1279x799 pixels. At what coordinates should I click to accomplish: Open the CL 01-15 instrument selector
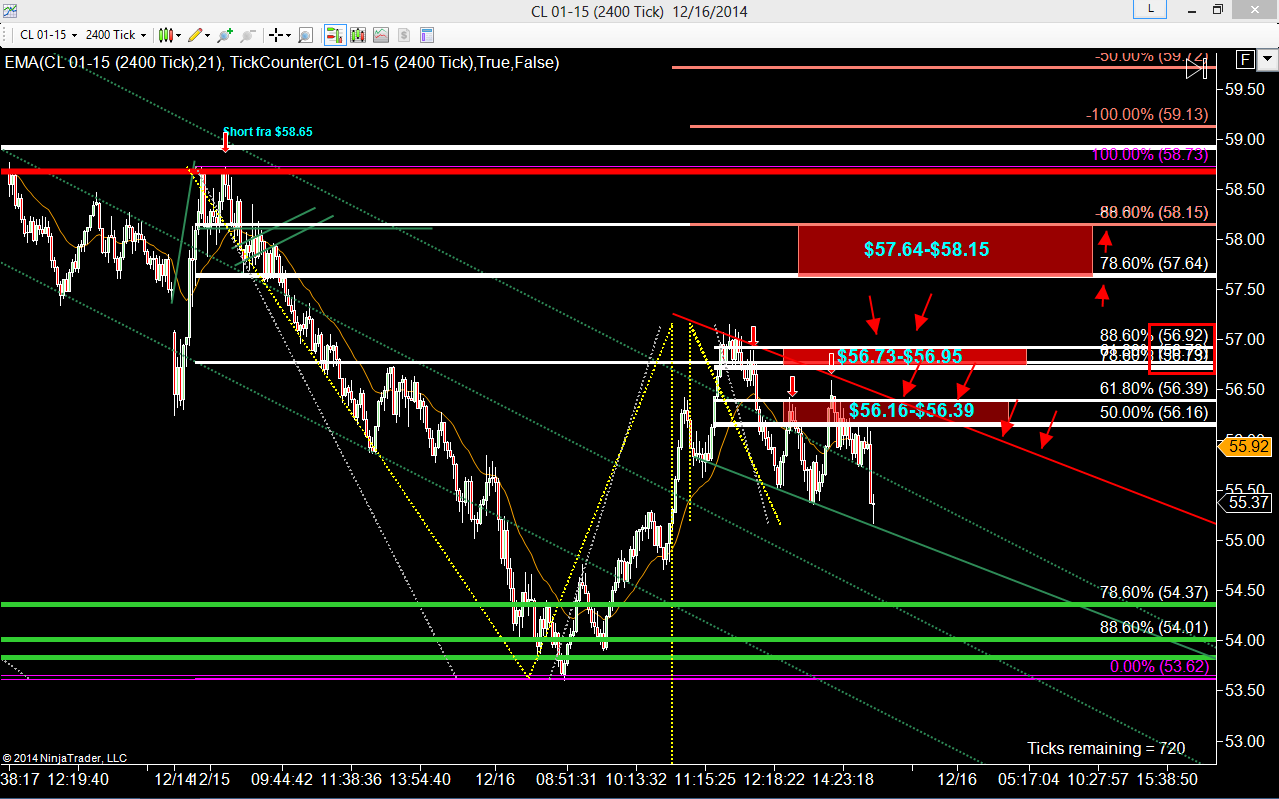click(x=48, y=35)
